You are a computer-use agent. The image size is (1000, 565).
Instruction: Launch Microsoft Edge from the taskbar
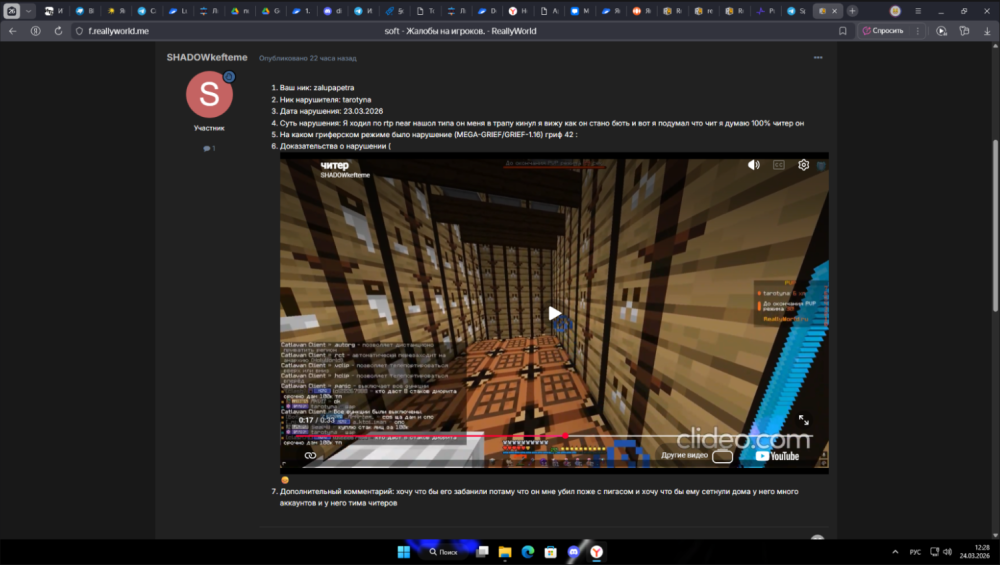pos(527,552)
